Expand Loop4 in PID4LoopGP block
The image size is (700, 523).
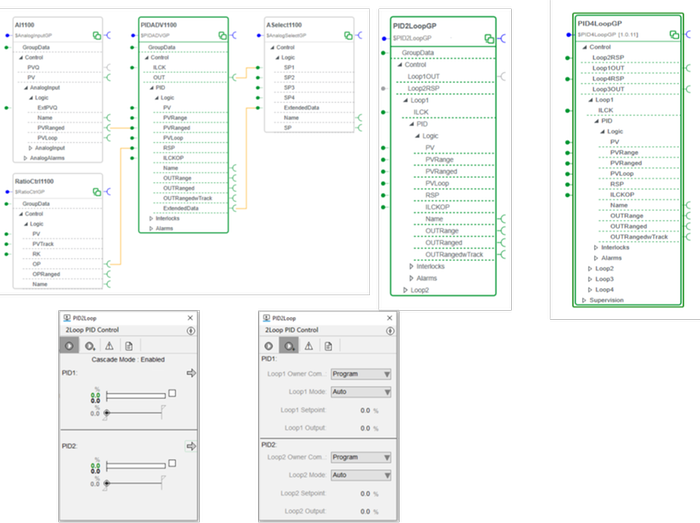(590, 290)
